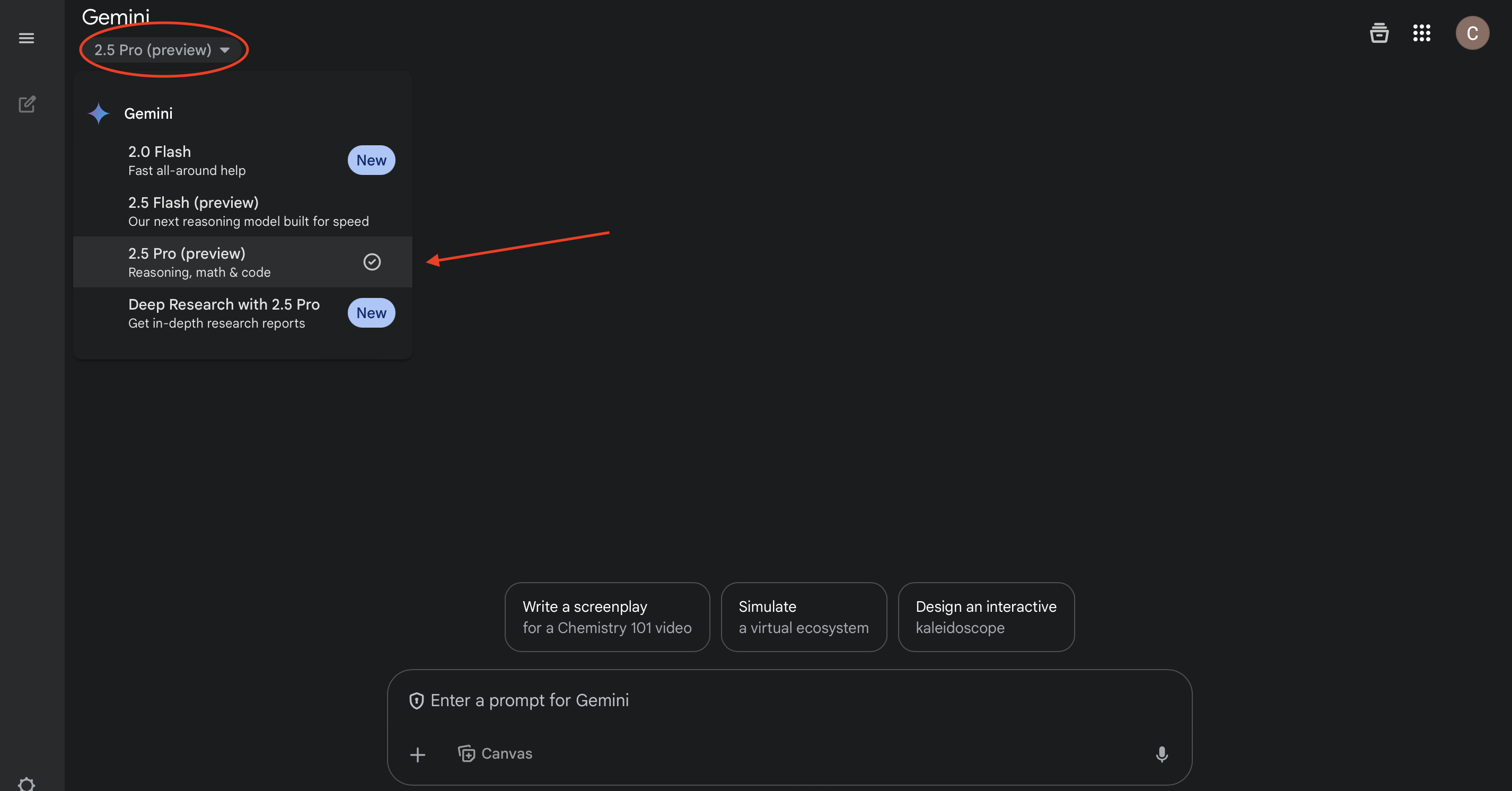1512x791 pixels.
Task: Click the Write a screenplay suggestion
Action: pos(606,617)
